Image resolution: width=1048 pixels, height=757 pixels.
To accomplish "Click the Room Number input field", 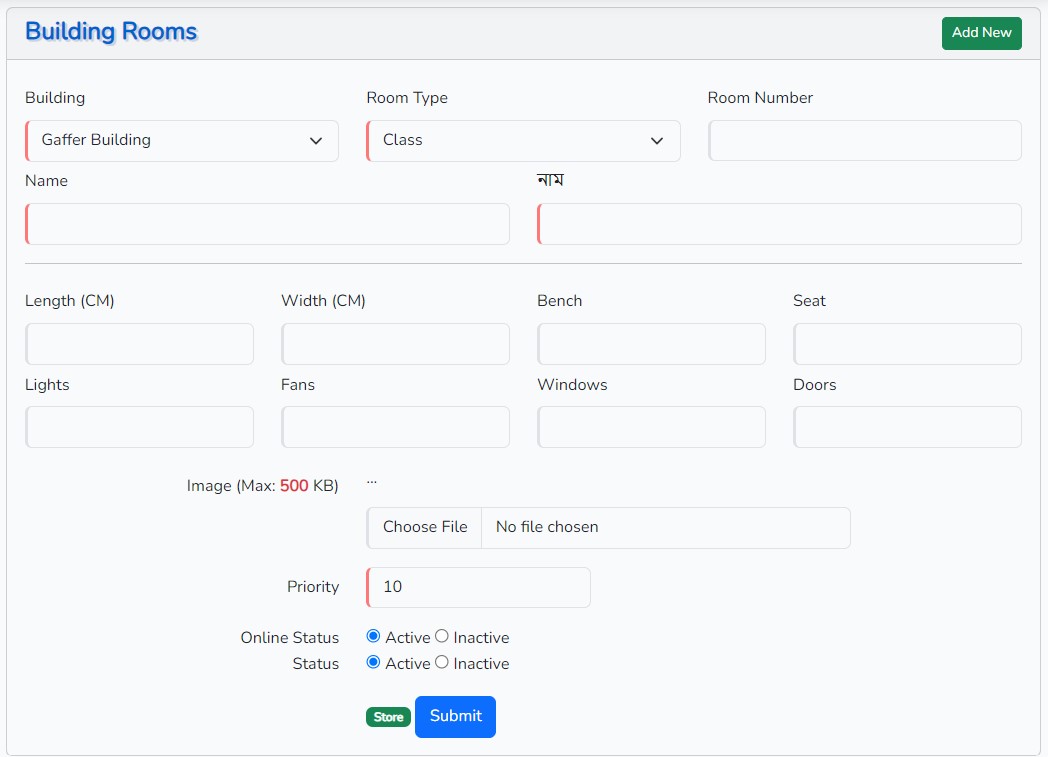I will coord(865,141).
